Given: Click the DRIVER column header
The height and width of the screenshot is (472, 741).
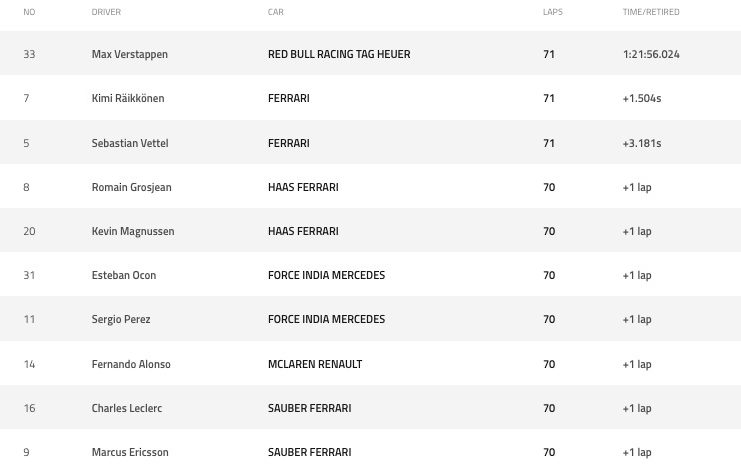Looking at the screenshot, I should (x=106, y=12).
